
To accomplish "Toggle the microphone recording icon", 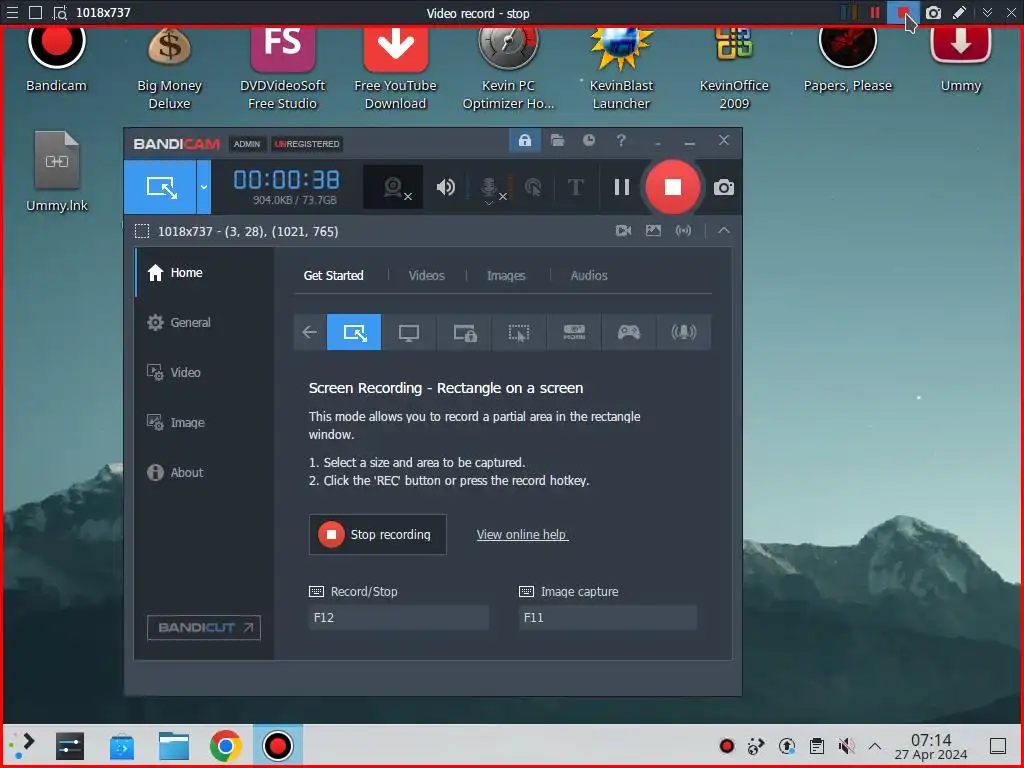I will coord(488,188).
